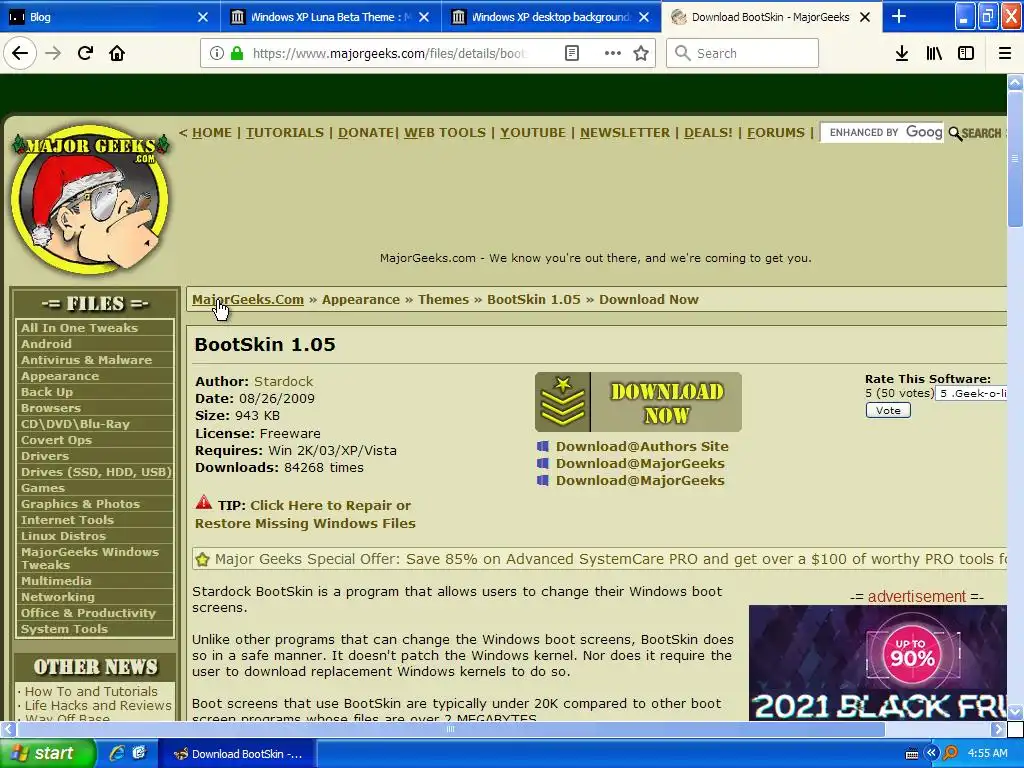
Task: Open the Themes breadcrumb link
Action: 443,300
